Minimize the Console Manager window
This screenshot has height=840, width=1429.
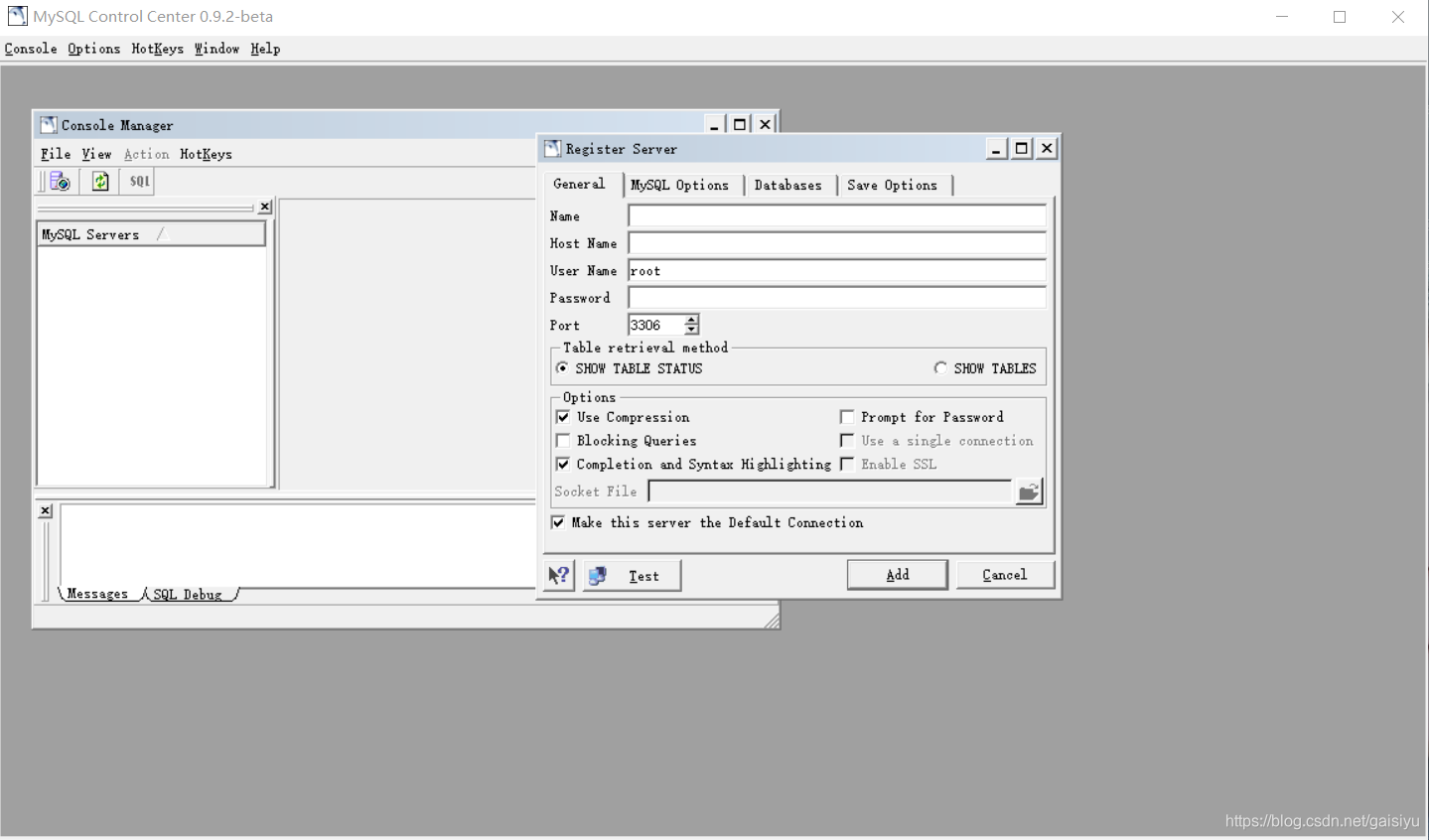pos(714,124)
